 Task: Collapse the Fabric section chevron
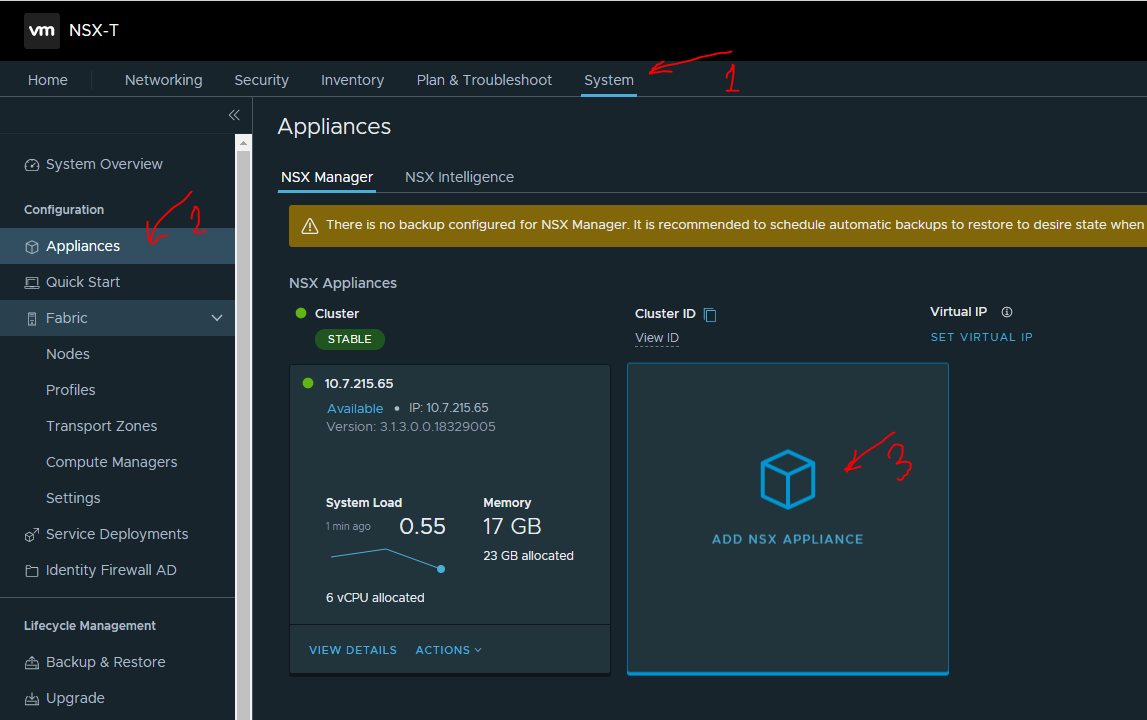point(217,318)
